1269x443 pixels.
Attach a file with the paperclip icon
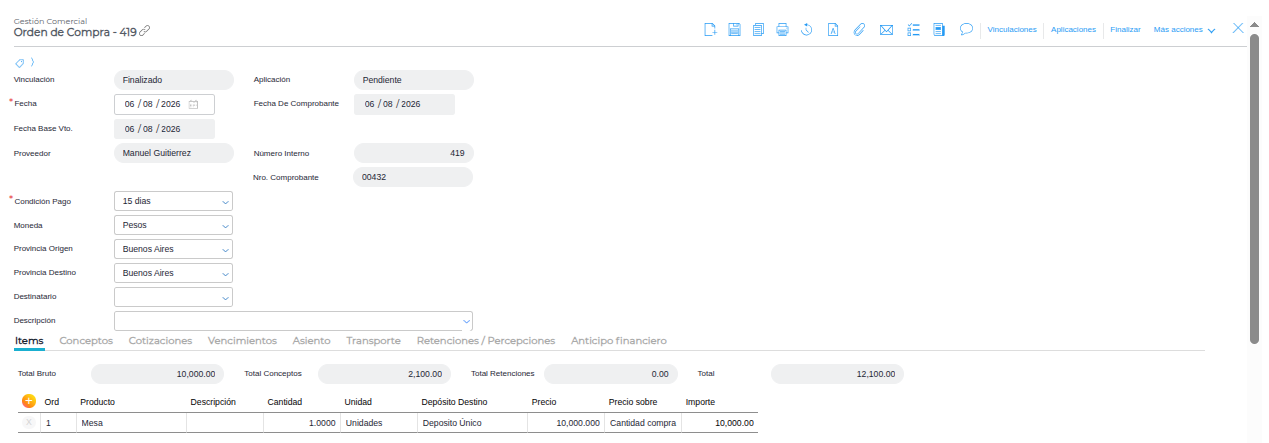[x=858, y=30]
